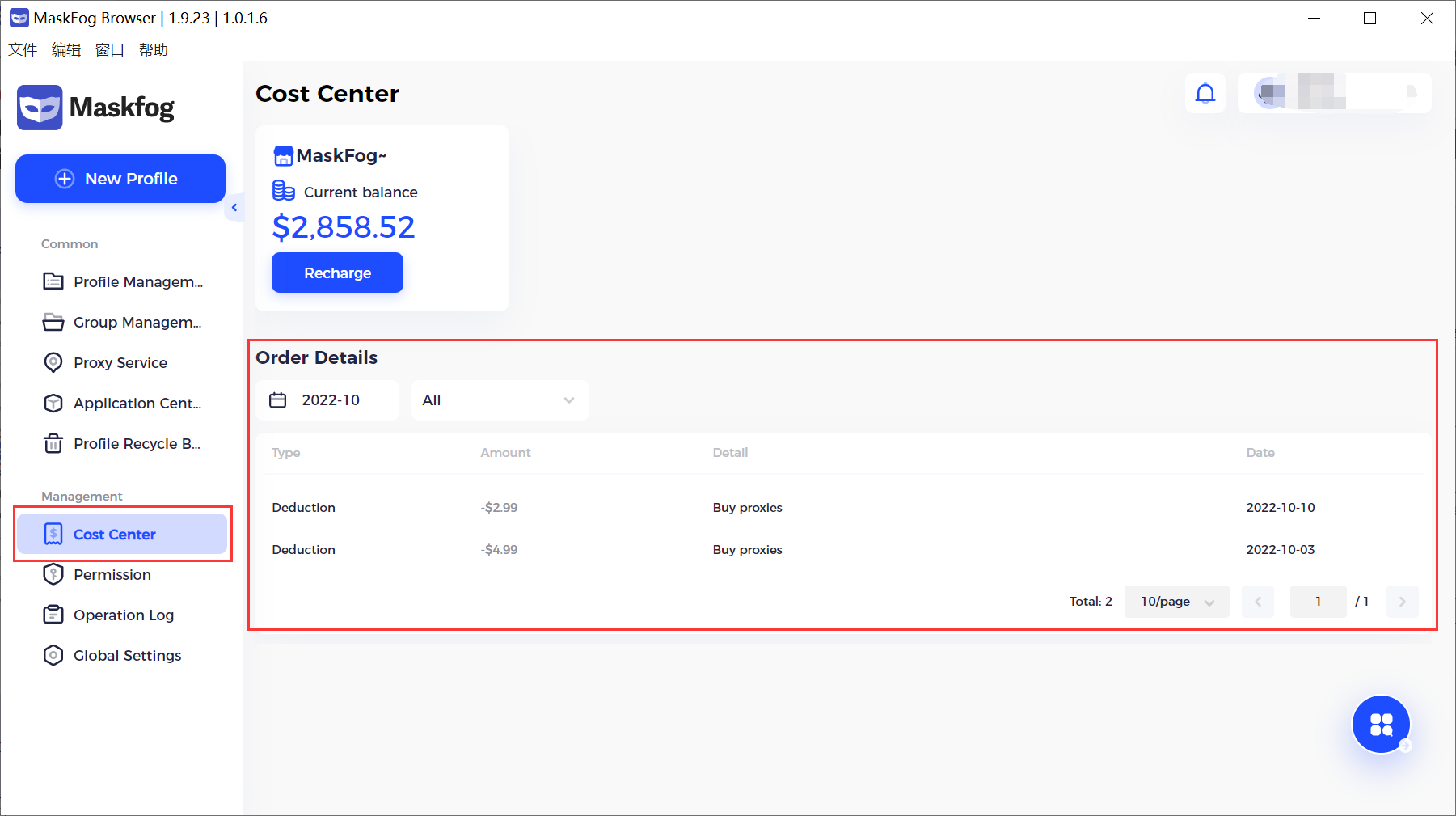
Task: Click the 2022-10-03 date cell
Action: (x=1281, y=549)
